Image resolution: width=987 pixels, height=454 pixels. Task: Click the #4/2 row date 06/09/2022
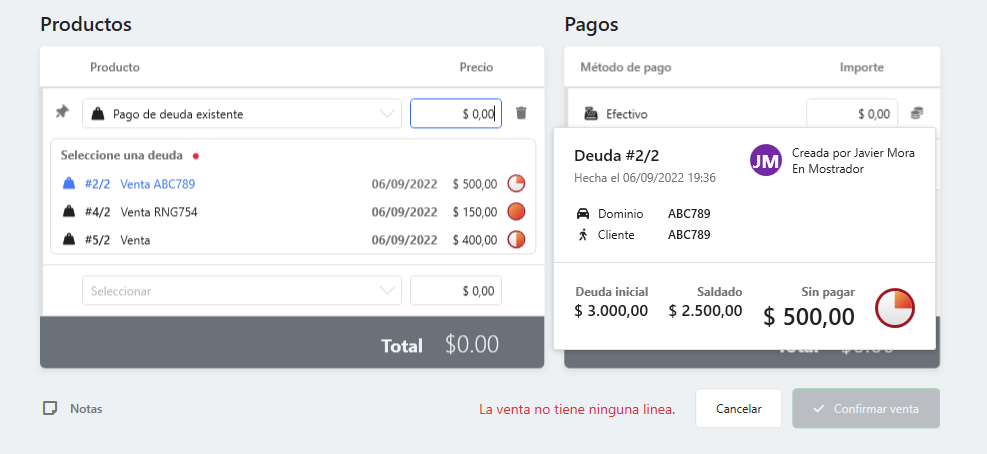coord(404,212)
